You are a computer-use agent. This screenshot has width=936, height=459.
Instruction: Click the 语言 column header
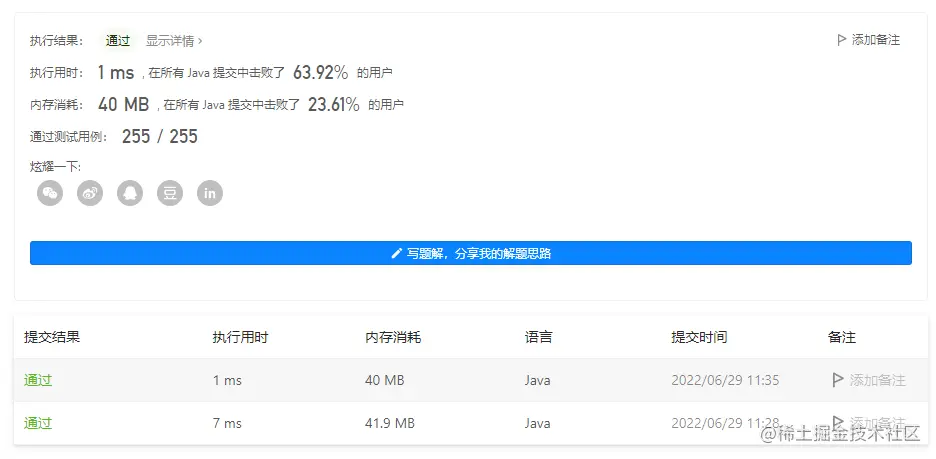pyautogui.click(x=538, y=337)
